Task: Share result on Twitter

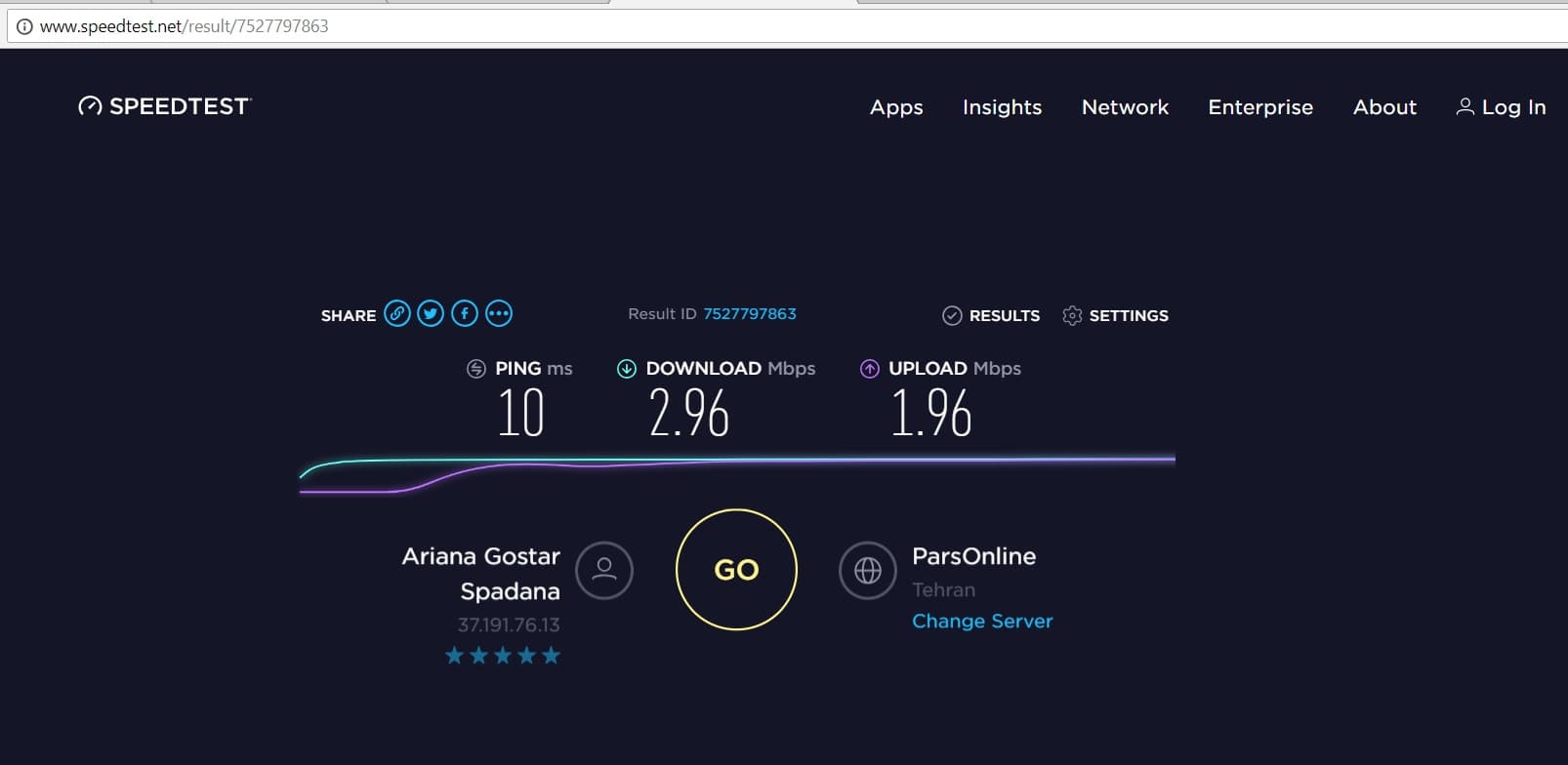Action: click(431, 313)
